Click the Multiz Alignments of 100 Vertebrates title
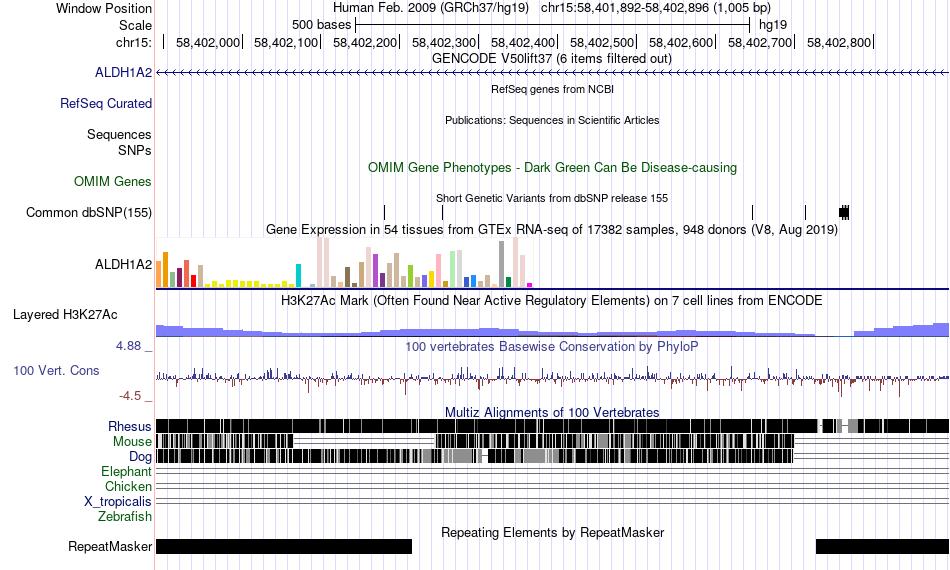Image resolution: width=950 pixels, height=570 pixels. point(552,413)
